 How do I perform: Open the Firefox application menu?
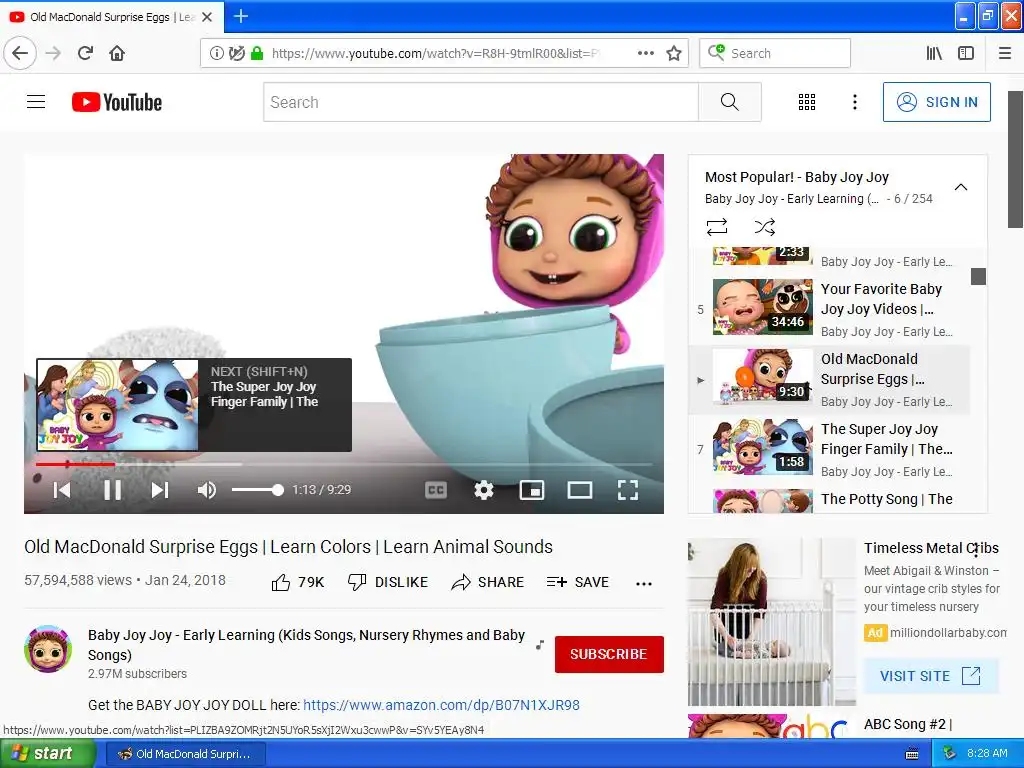pyautogui.click(x=1005, y=53)
